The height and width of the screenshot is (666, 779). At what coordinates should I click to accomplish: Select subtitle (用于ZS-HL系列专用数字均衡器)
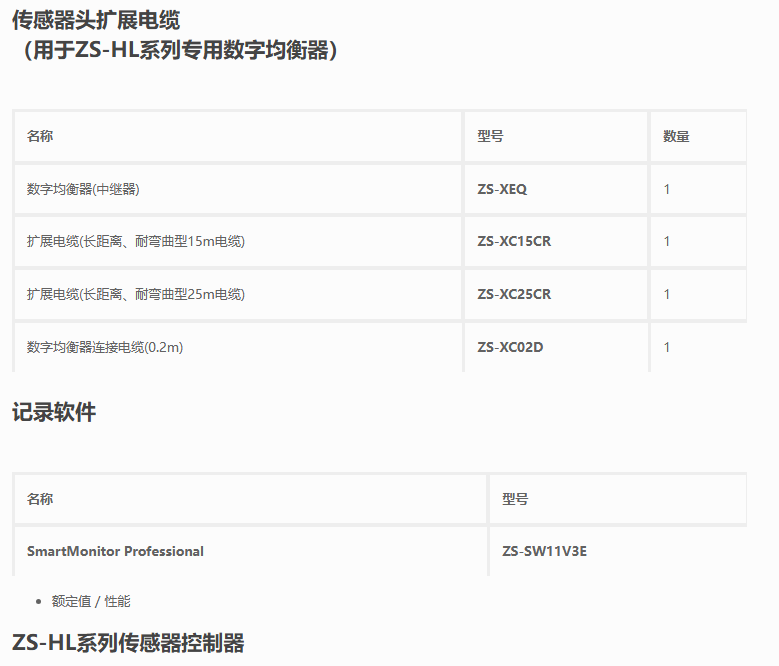click(x=180, y=50)
